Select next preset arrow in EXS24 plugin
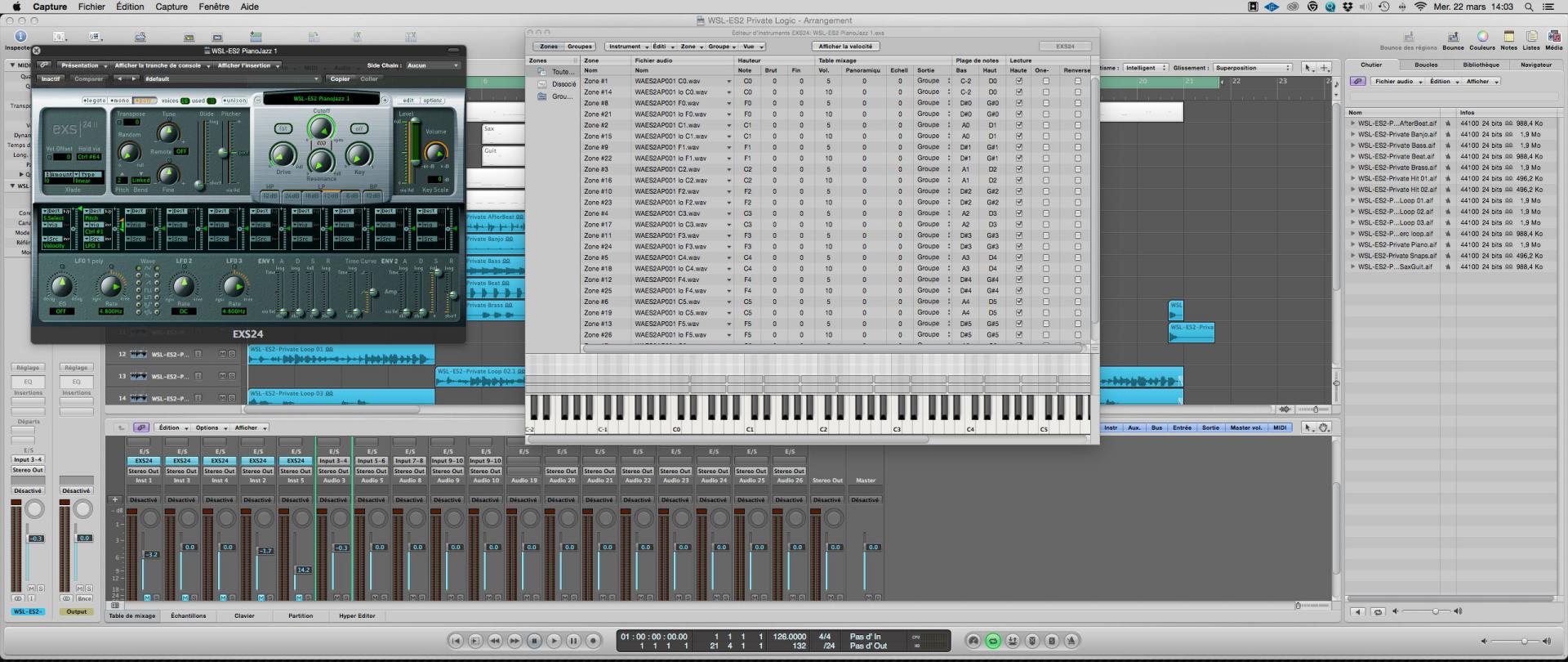This screenshot has width=1568, height=662. (x=133, y=79)
